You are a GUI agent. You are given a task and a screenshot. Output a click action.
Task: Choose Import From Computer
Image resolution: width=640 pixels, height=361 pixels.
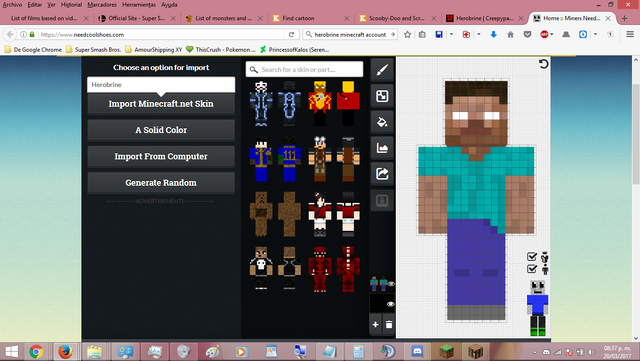click(161, 156)
